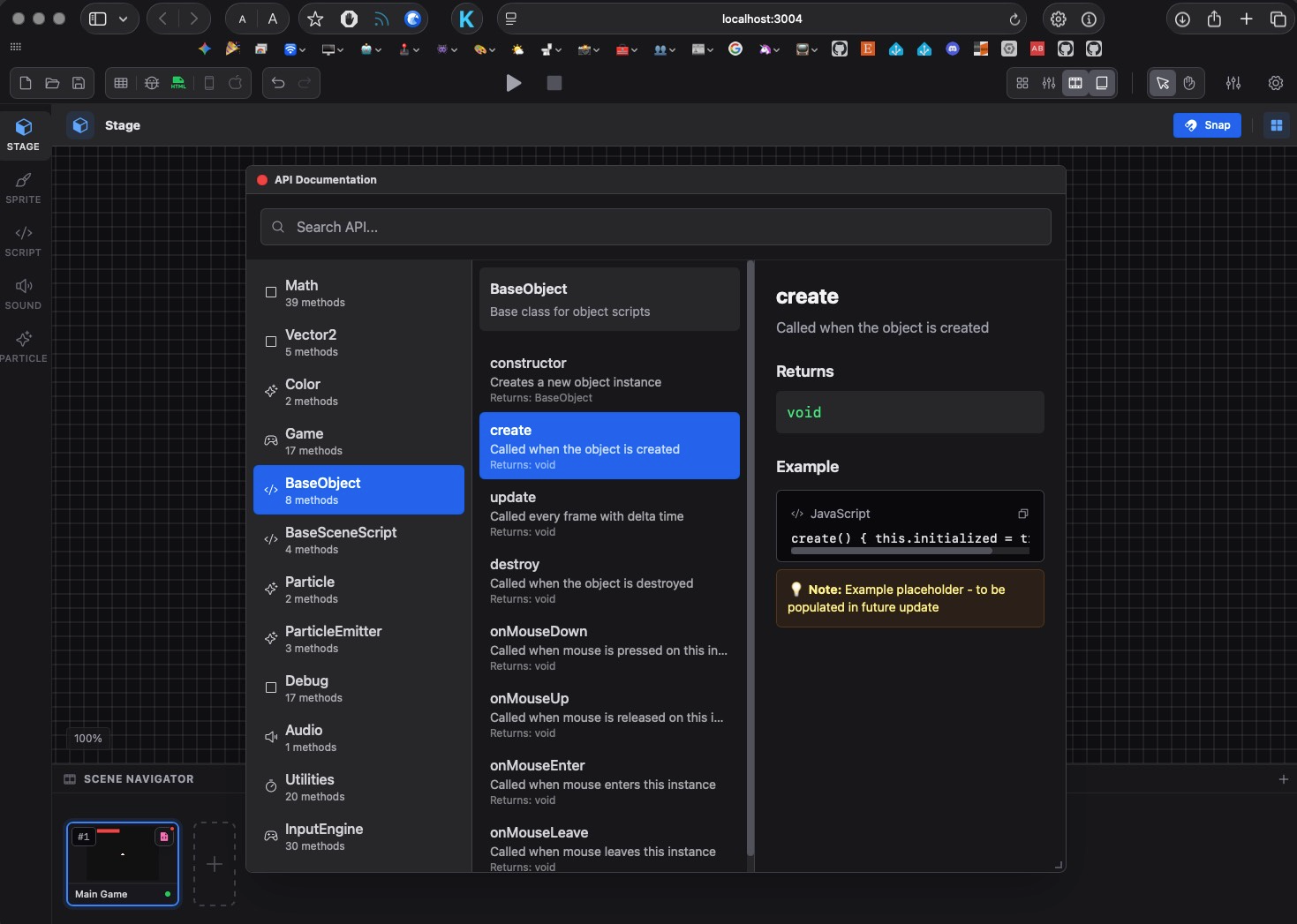Focus the Search API input field
Viewport: 1297px width, 924px height.
tap(655, 227)
